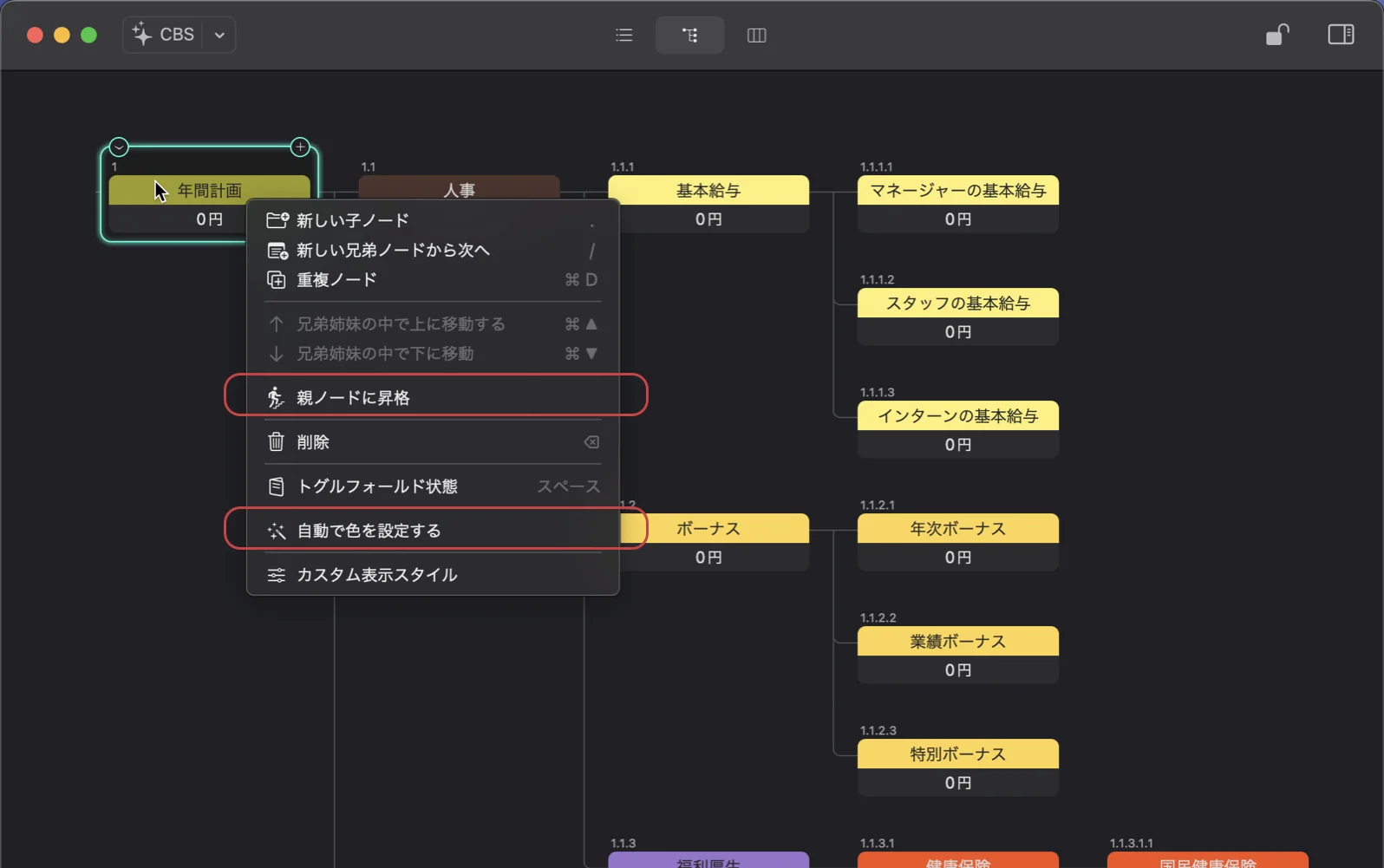Click the スペース shortcut text in menu
This screenshot has height=868, width=1384.
(569, 486)
